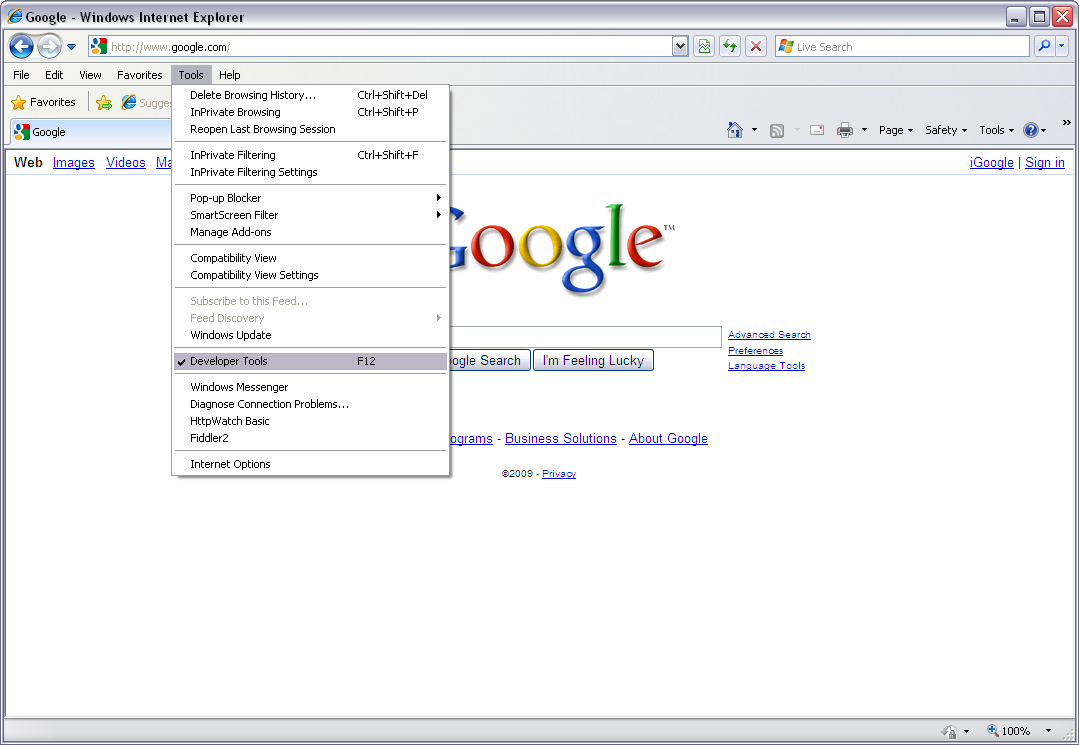
Task: Uncheck the Developer Tools menu item
Action: point(310,361)
